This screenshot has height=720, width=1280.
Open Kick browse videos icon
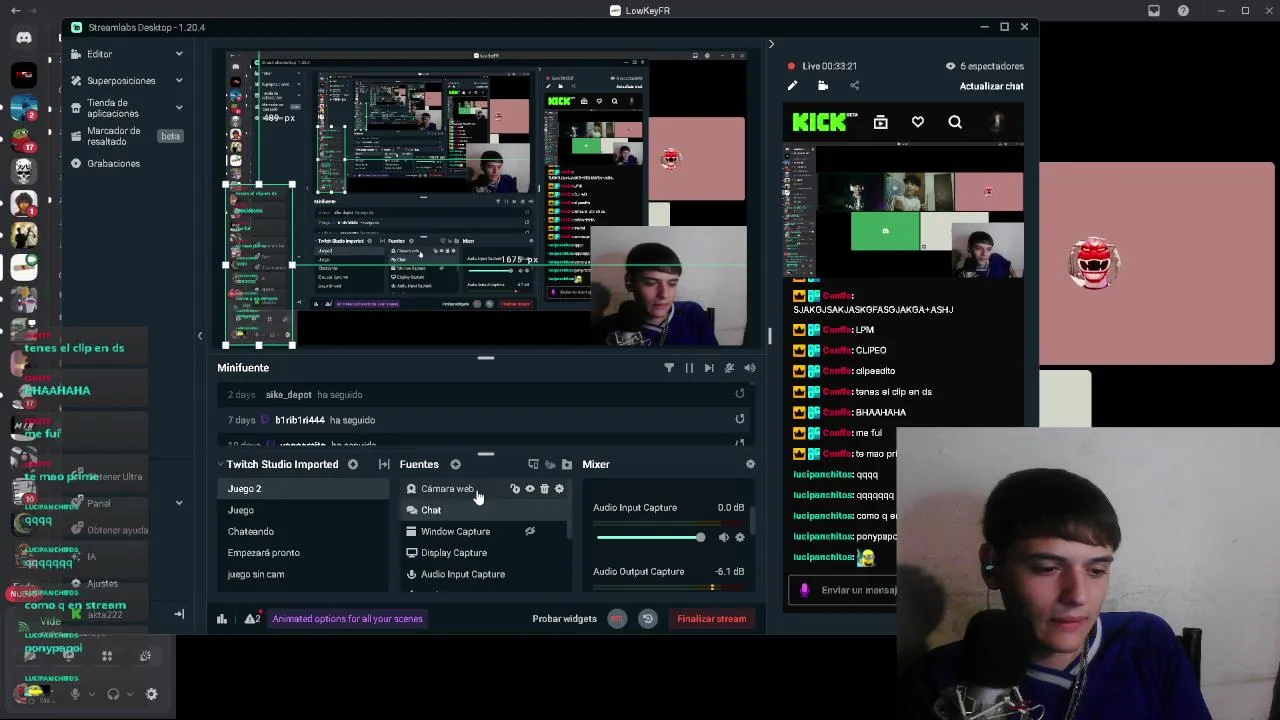click(881, 122)
